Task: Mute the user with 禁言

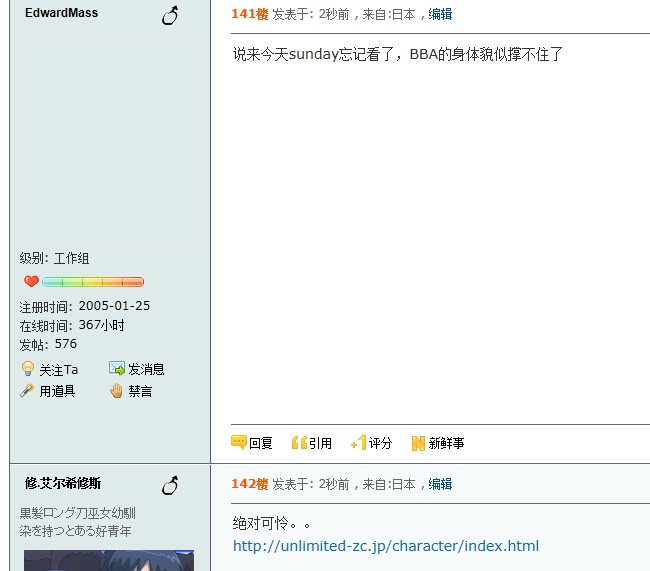Action: pos(140,391)
